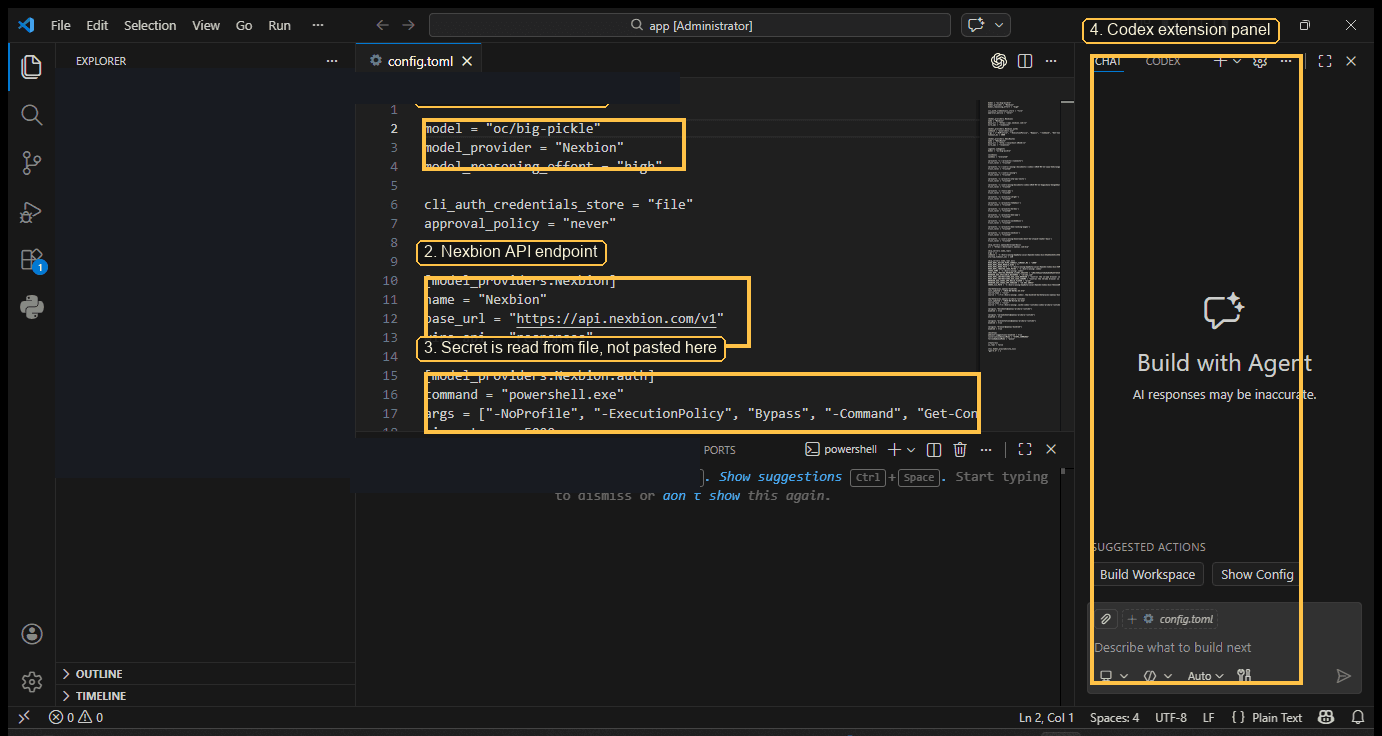Go back using the navigation arrow
1382x736 pixels.
pyautogui.click(x=382, y=25)
